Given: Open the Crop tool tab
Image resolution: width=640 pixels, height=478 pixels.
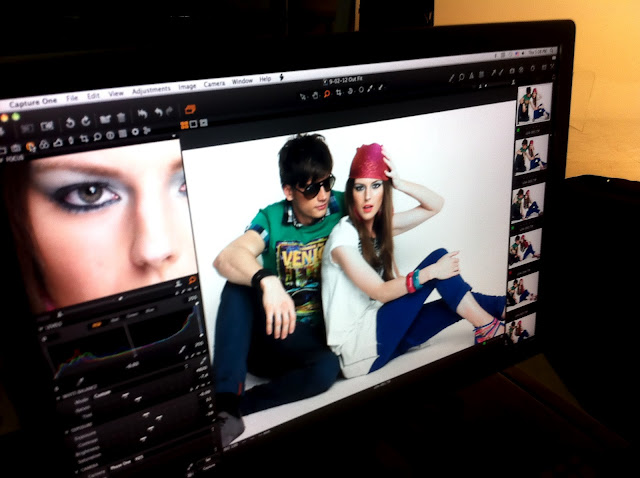Looking at the screenshot, I should [84, 139].
